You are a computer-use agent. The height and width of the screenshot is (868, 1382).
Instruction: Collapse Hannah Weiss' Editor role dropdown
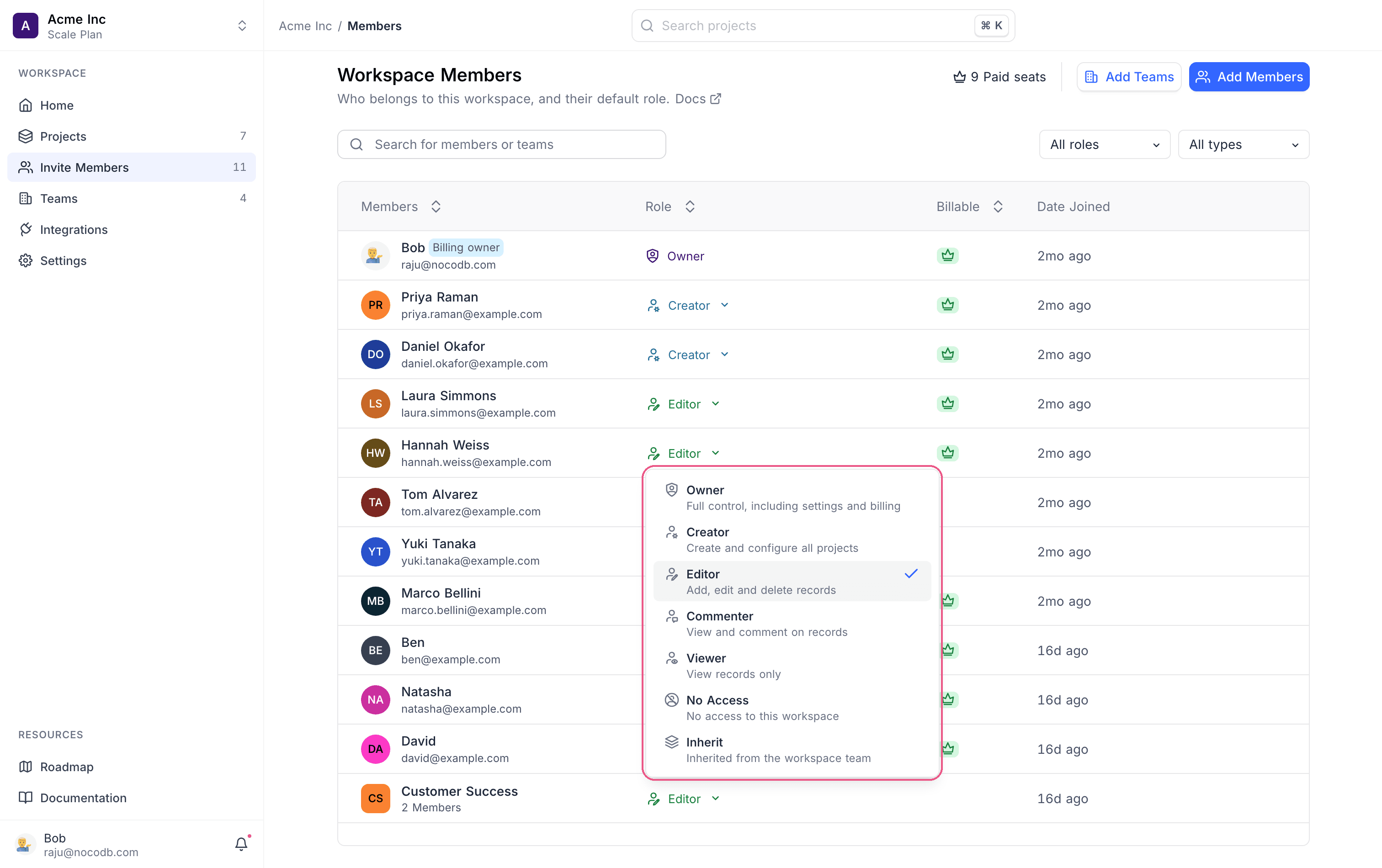(684, 453)
